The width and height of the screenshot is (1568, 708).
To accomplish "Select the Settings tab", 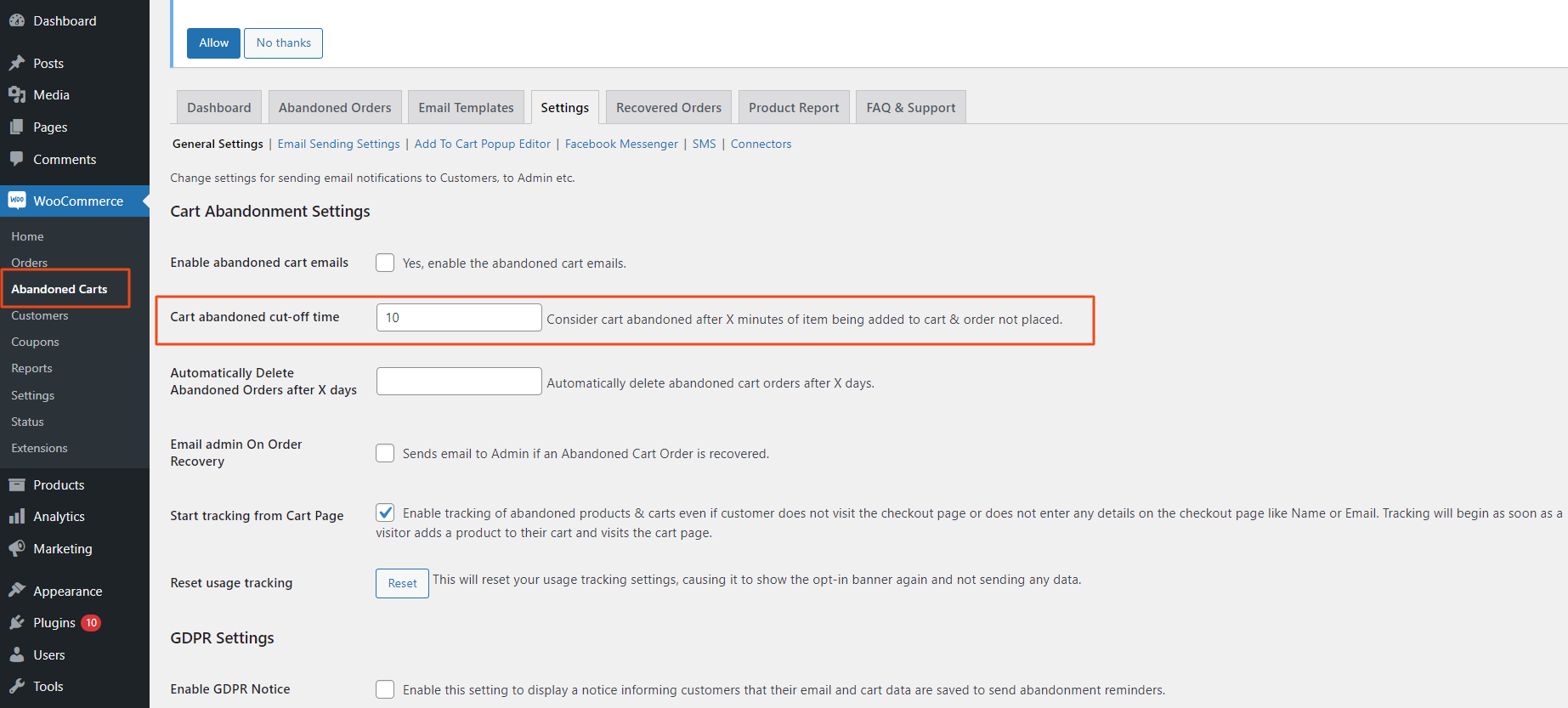I will (x=564, y=107).
